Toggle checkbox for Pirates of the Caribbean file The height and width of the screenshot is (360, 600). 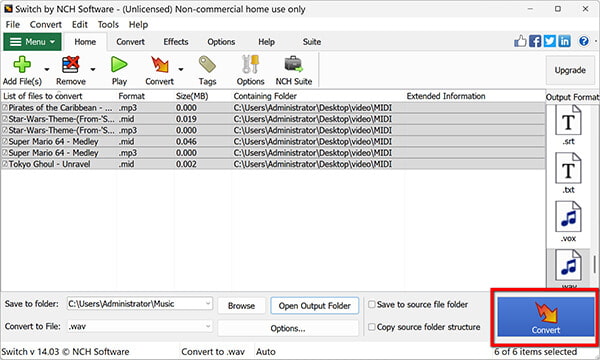(x=5, y=108)
